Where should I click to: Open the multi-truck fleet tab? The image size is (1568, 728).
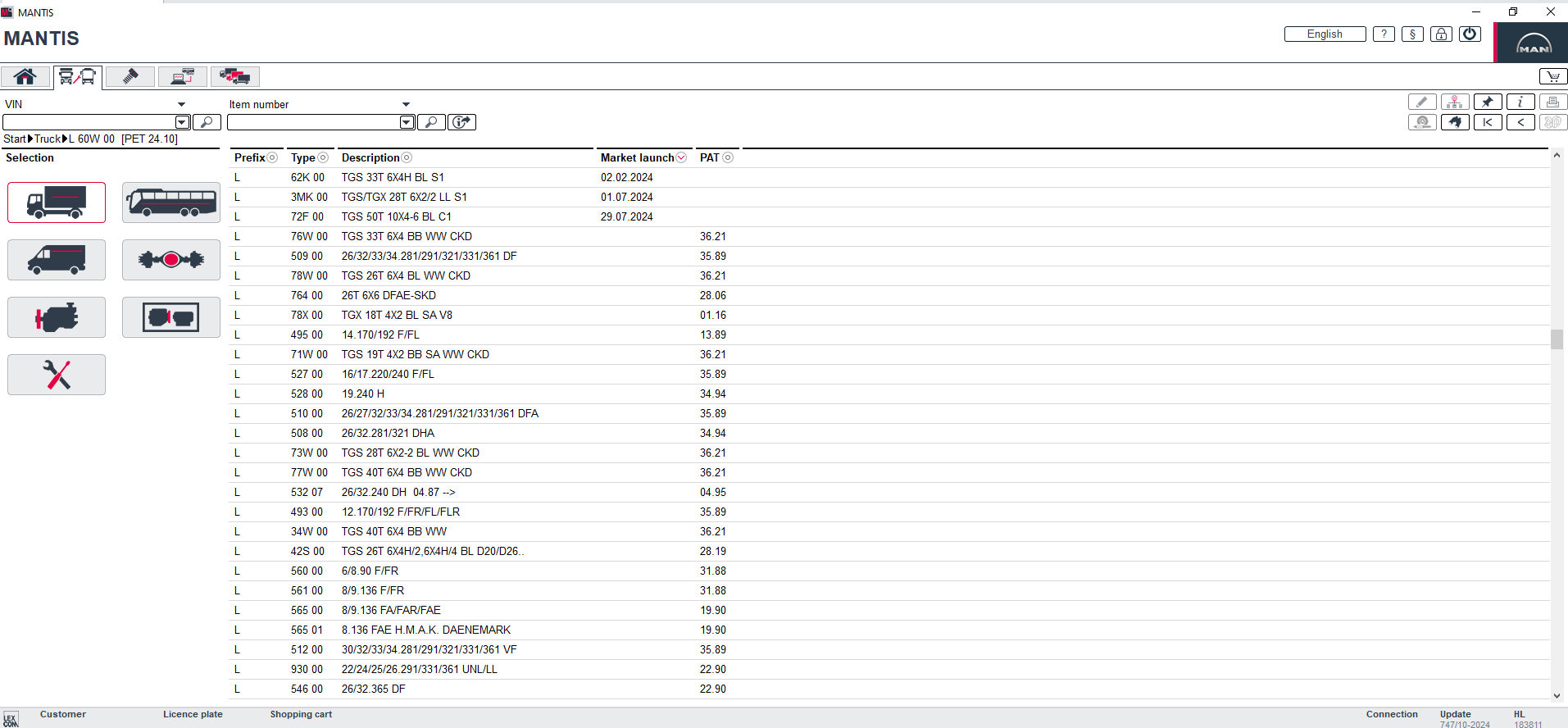235,77
